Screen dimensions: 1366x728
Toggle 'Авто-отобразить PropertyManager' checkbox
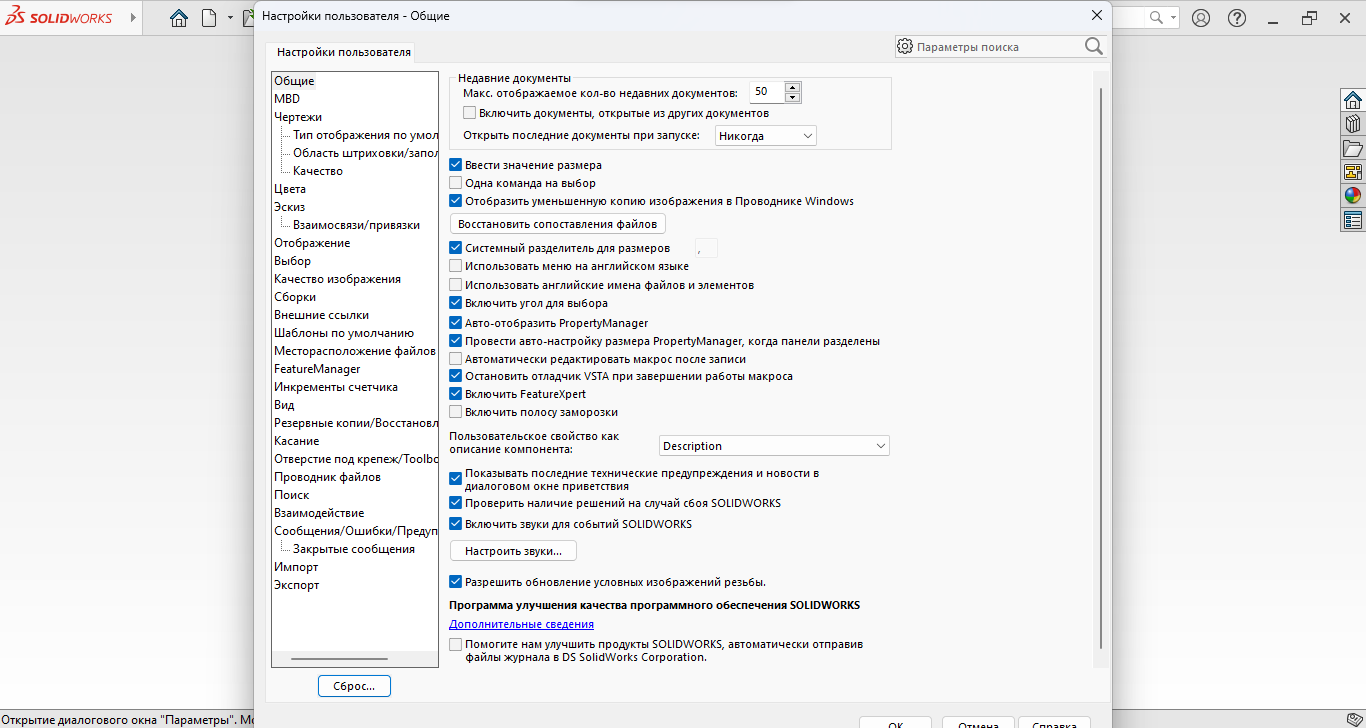pos(456,323)
